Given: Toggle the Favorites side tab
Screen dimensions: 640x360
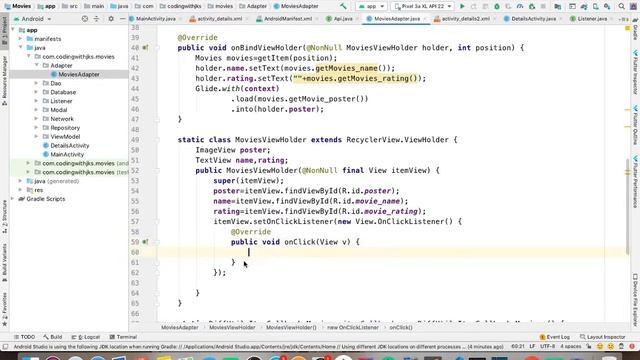Looking at the screenshot, I should (x=4, y=309).
